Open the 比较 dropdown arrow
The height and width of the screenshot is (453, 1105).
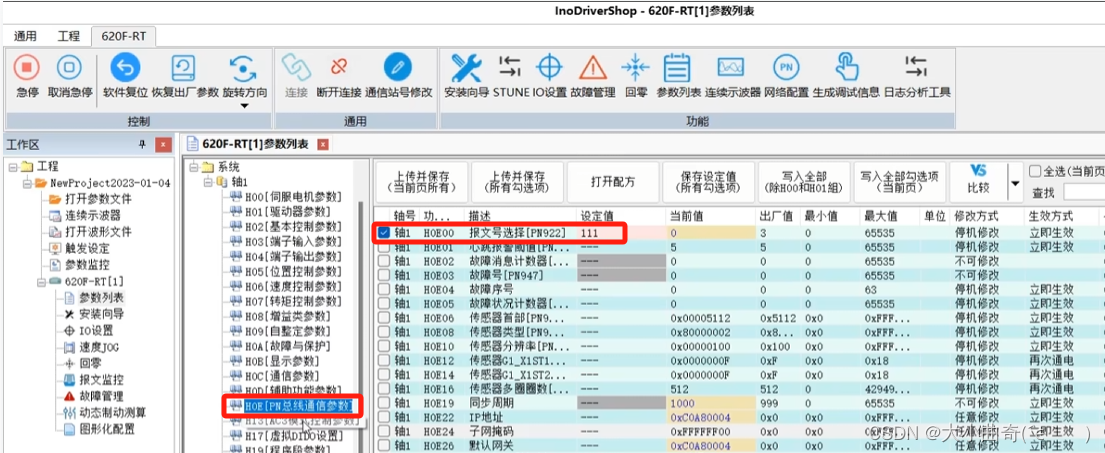(1016, 183)
